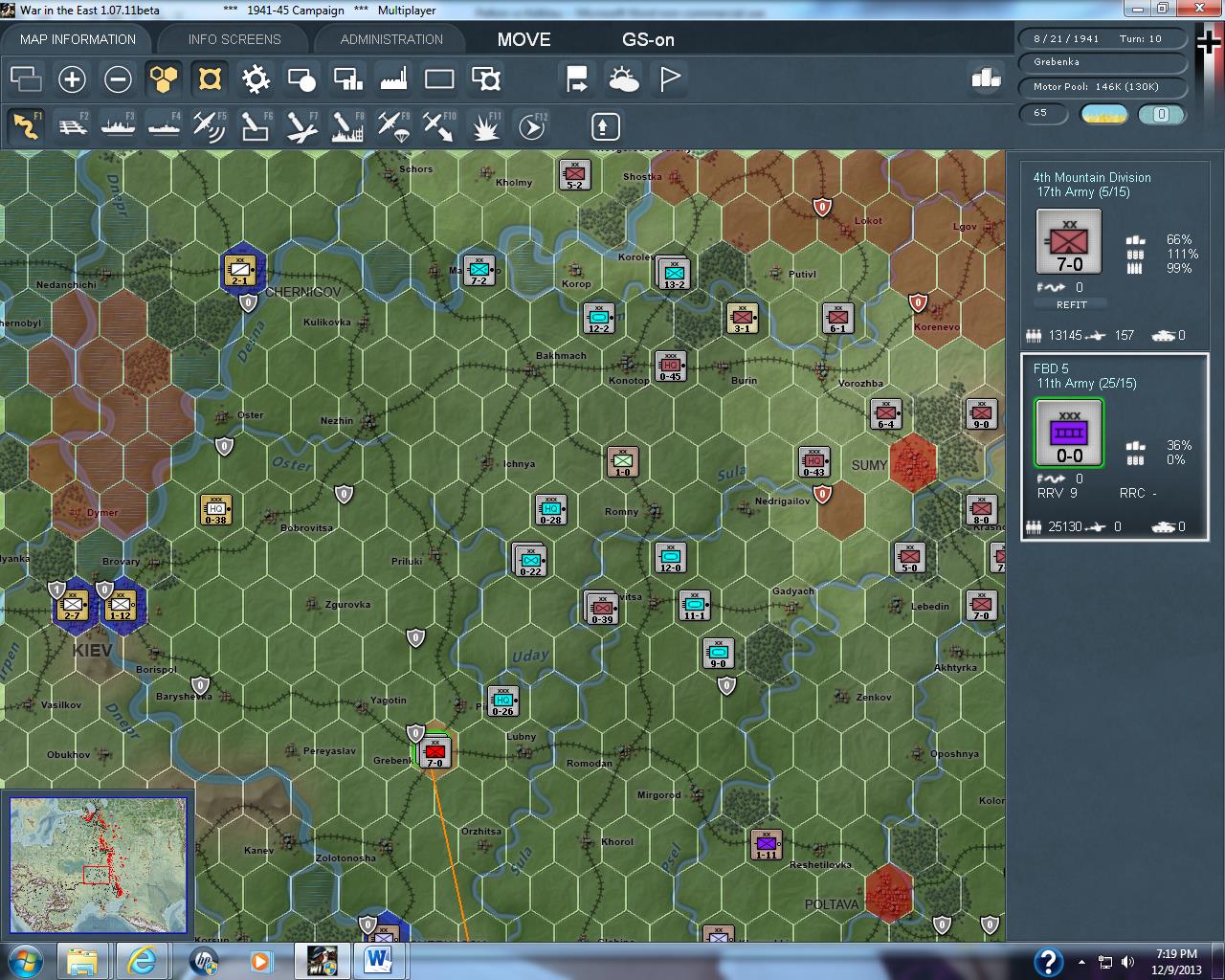
Task: Open the INFO SCREENS tab
Action: pos(234,39)
